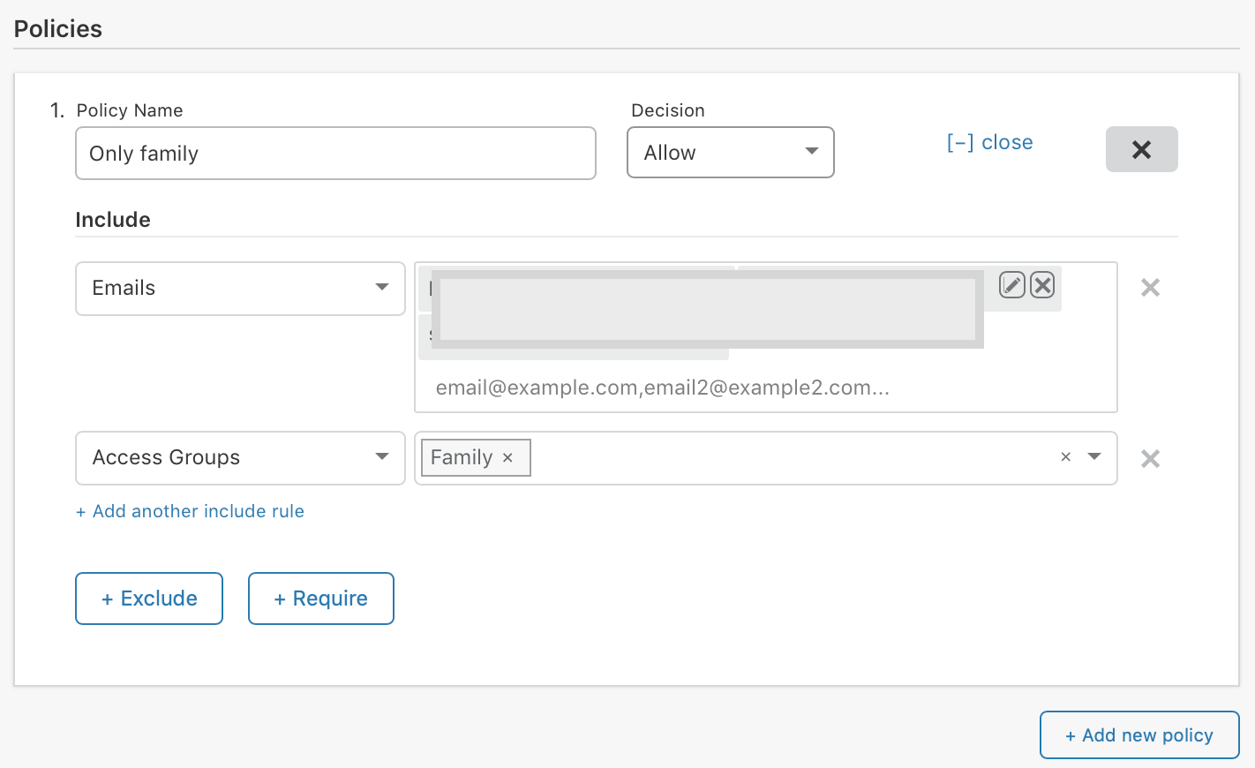Open the Emails rule type dropdown
This screenshot has width=1255, height=768.
coord(240,288)
